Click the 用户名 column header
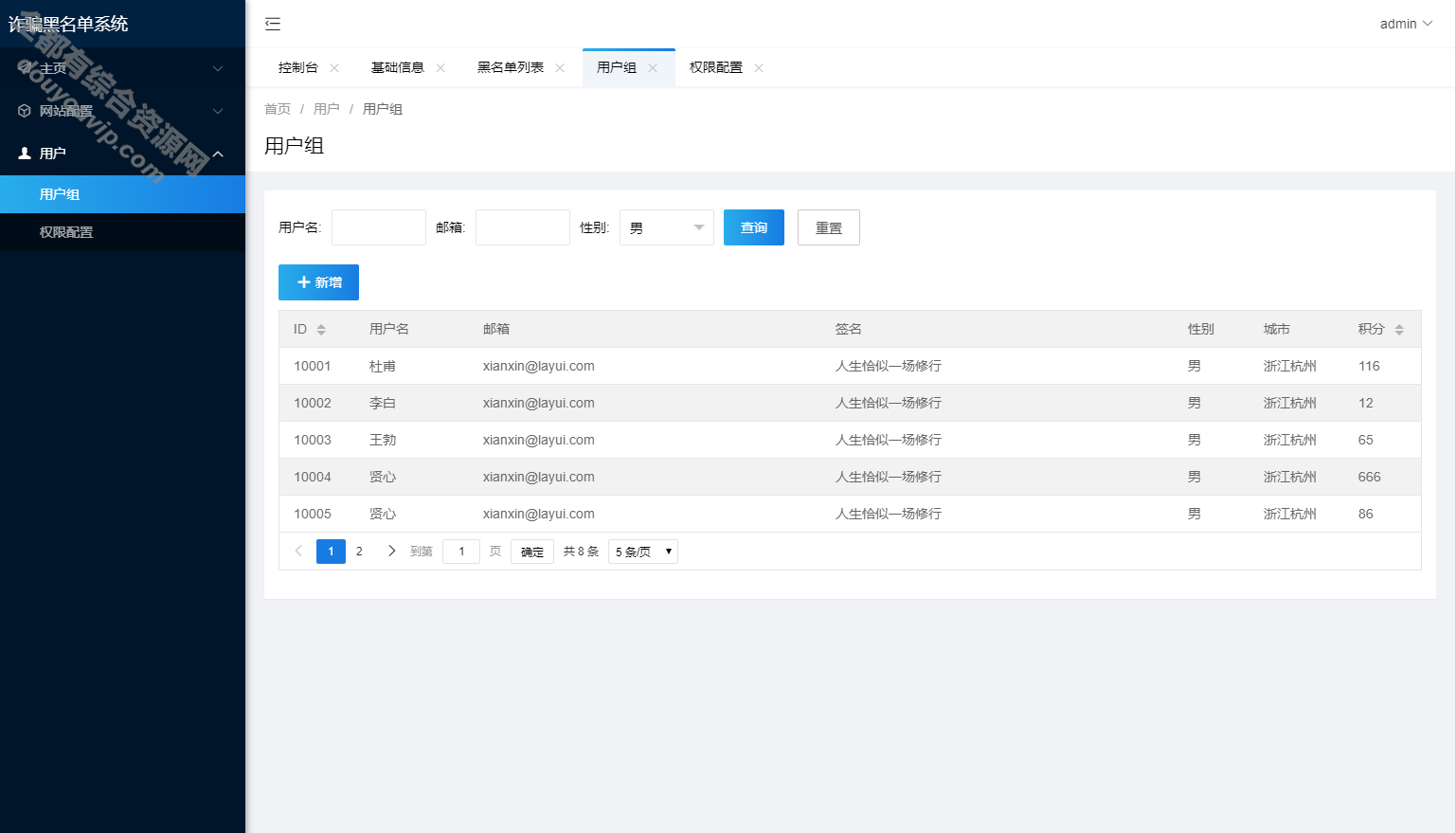Viewport: 1456px width, 833px height. pos(389,329)
